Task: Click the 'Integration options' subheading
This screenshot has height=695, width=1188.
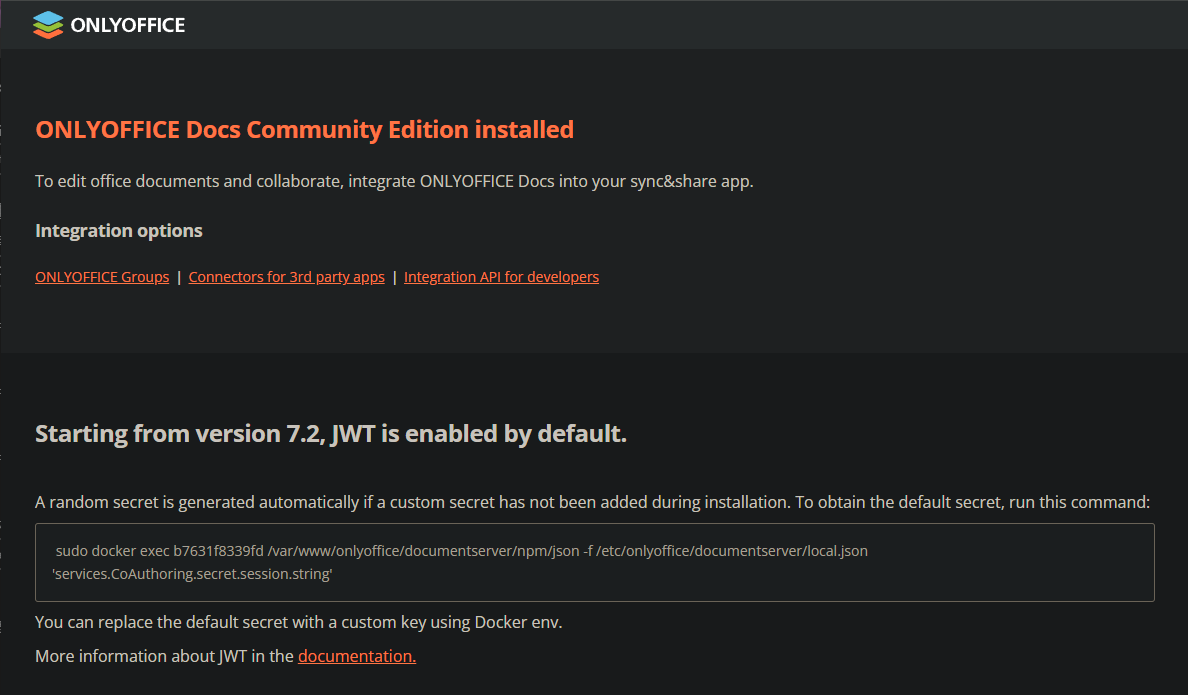Action: (x=119, y=231)
